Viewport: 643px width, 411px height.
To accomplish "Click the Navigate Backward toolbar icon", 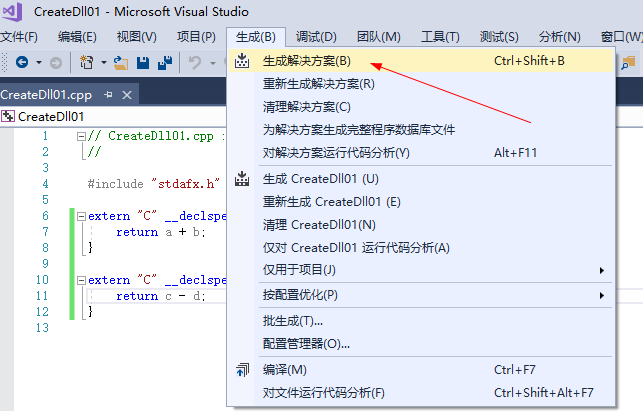I will pyautogui.click(x=22, y=62).
